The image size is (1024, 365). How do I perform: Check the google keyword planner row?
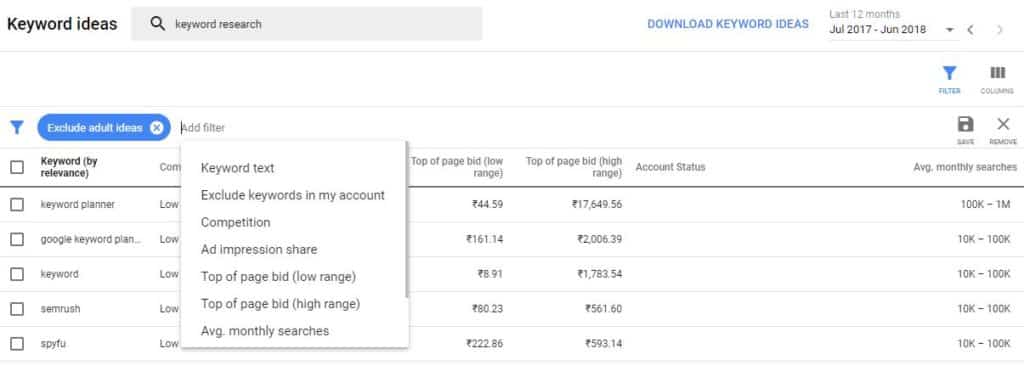point(17,239)
